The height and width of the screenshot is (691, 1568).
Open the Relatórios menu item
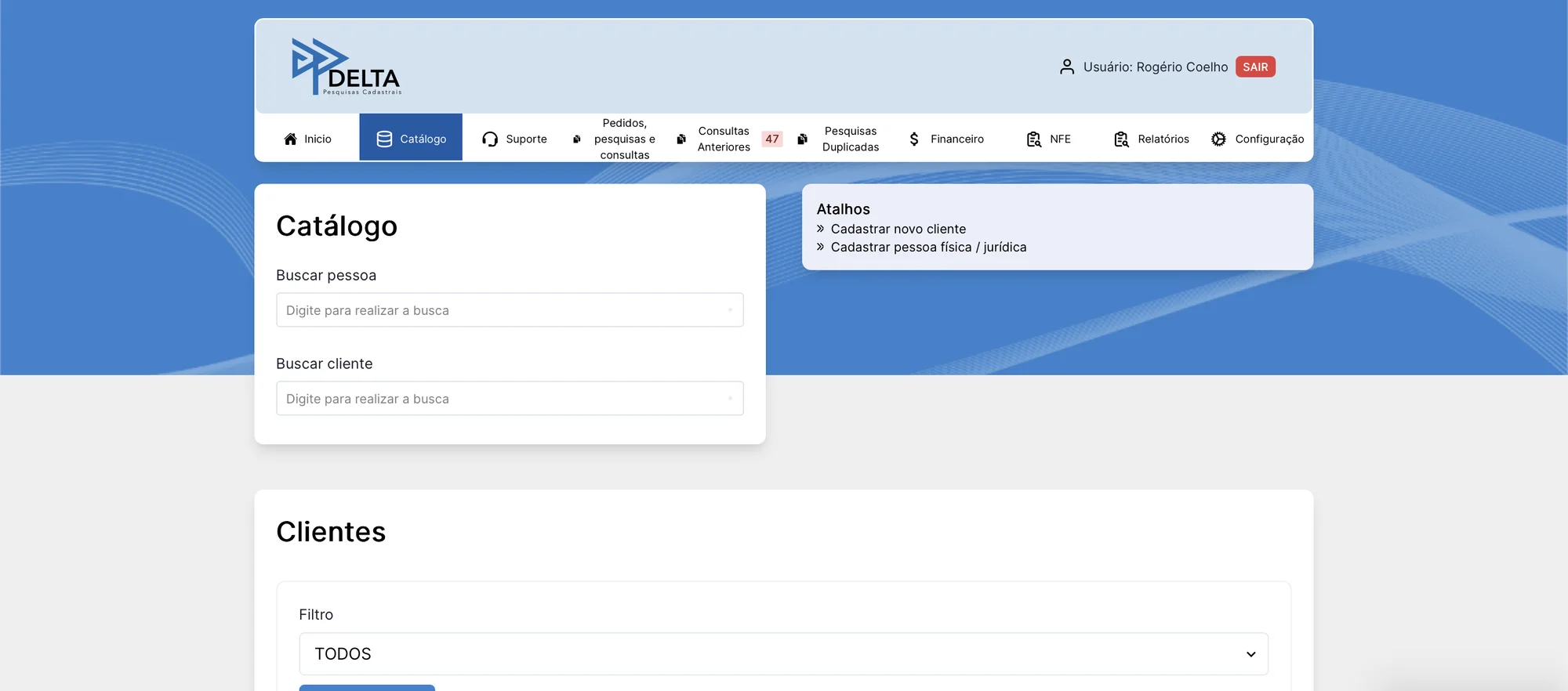coord(1152,139)
